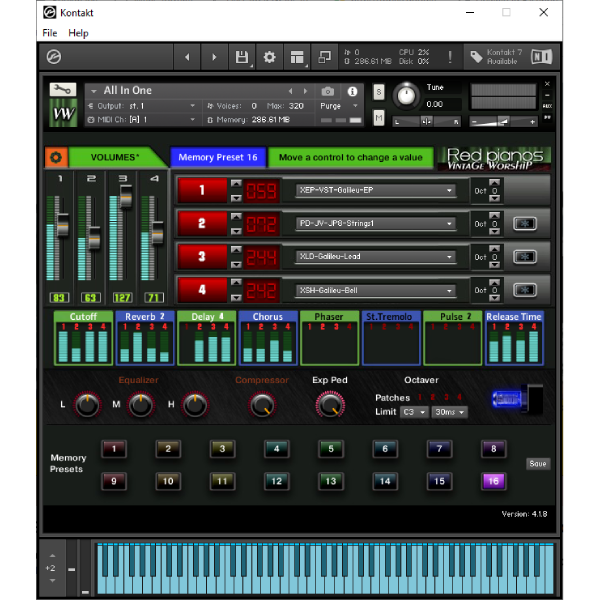Open the workspace layout panel icon
Viewport: 600px width, 600px height.
pyautogui.click(x=297, y=57)
